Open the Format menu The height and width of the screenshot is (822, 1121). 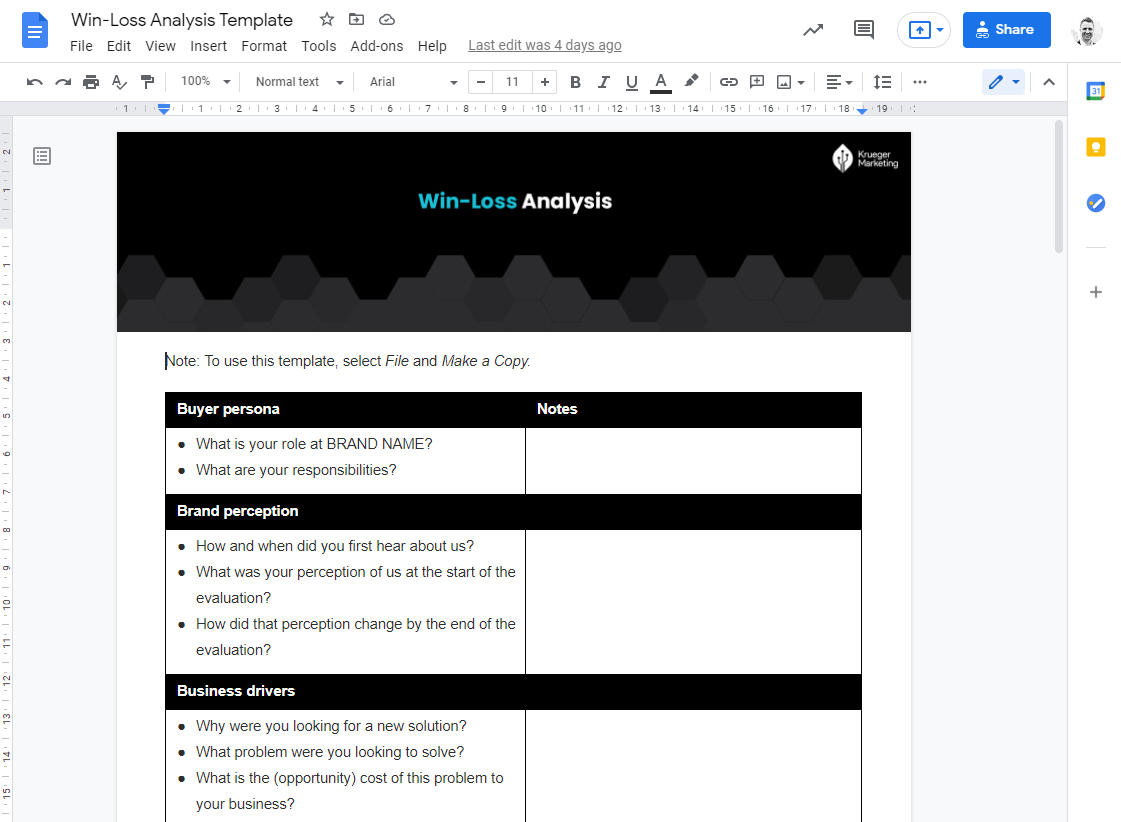pos(264,46)
